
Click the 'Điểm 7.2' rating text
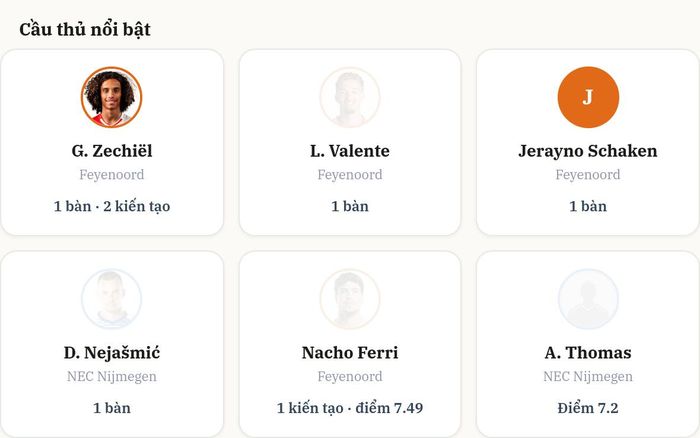click(x=588, y=408)
